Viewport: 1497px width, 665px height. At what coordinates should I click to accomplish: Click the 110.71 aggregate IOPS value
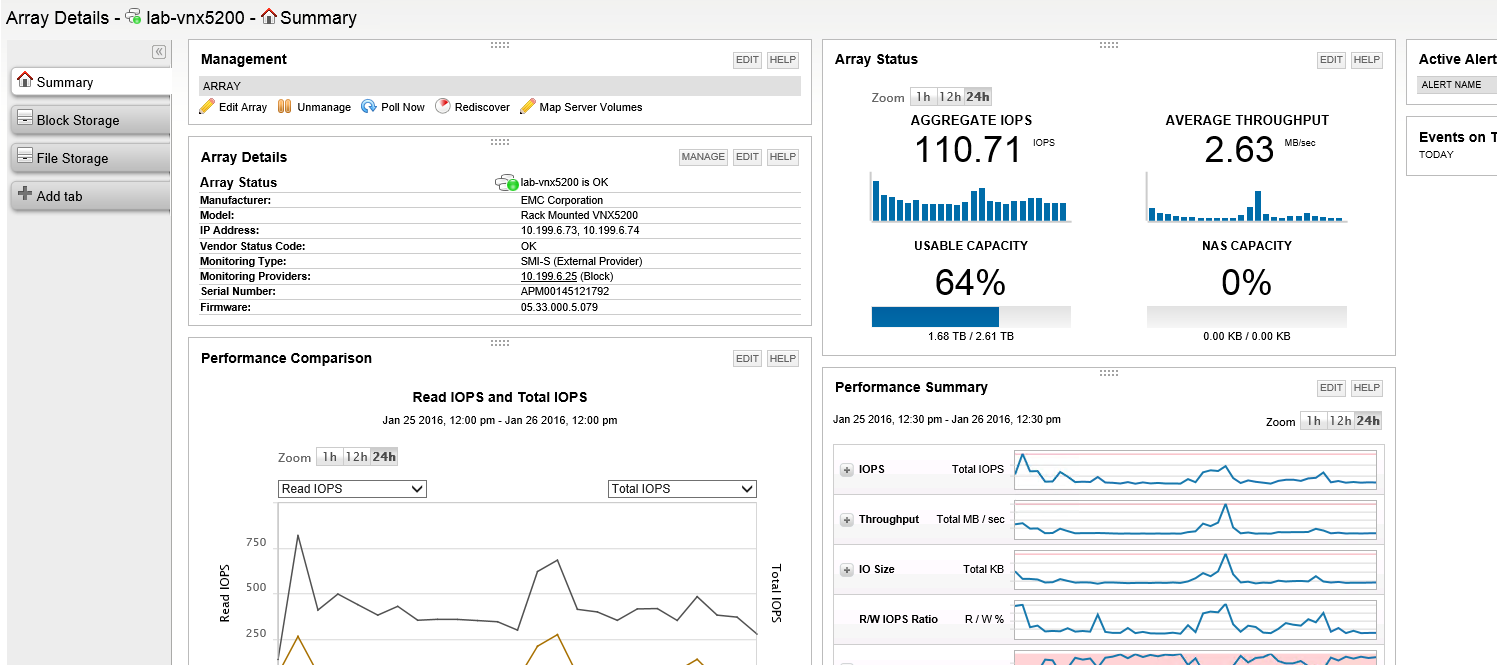tap(970, 151)
